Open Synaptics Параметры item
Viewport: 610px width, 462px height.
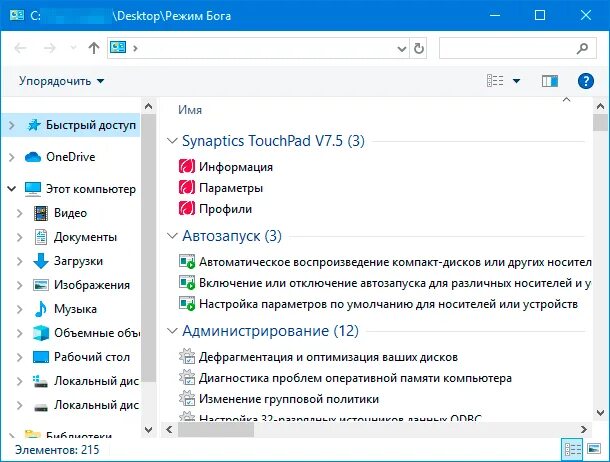pos(231,188)
